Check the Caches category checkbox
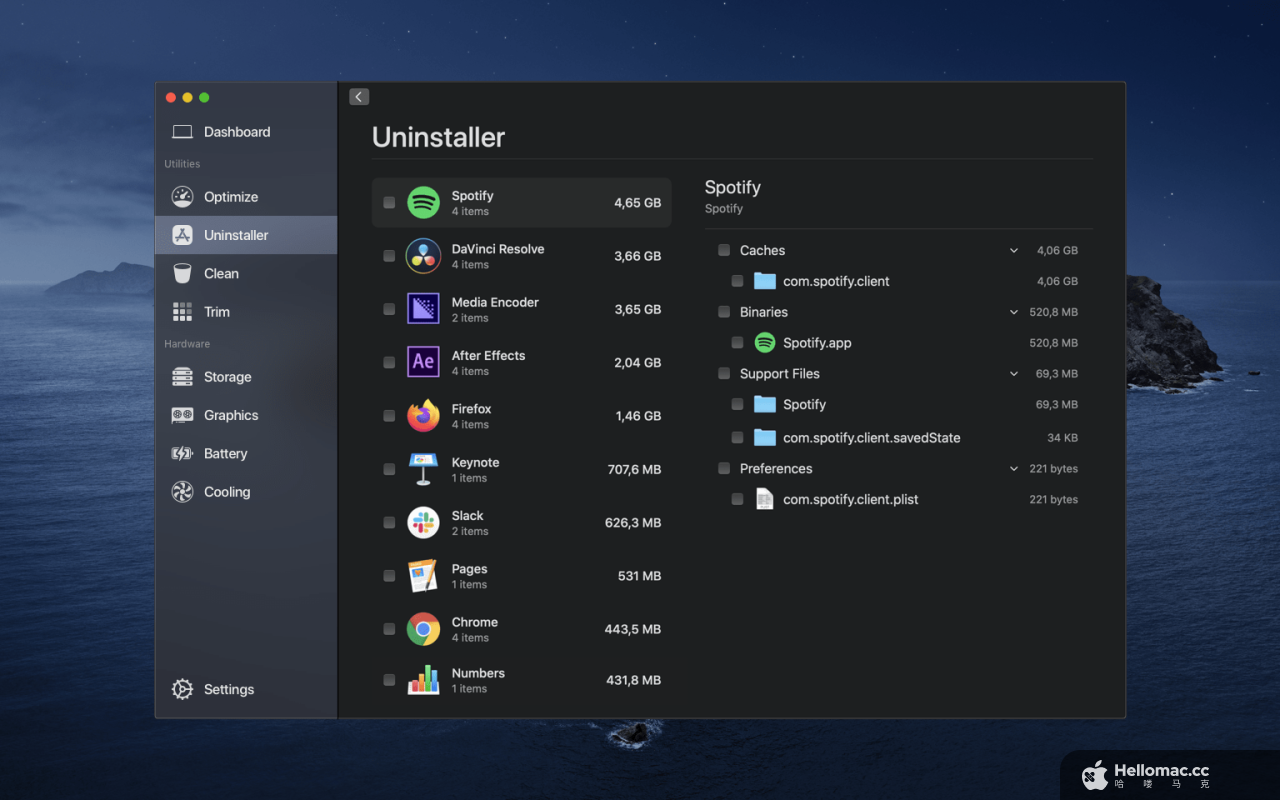Screen dimensions: 1280x800 point(724,250)
